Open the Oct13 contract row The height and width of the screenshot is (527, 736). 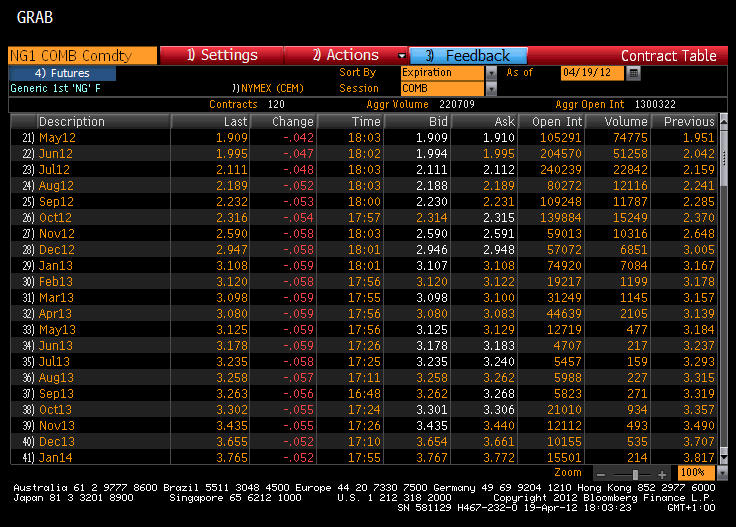point(364,409)
